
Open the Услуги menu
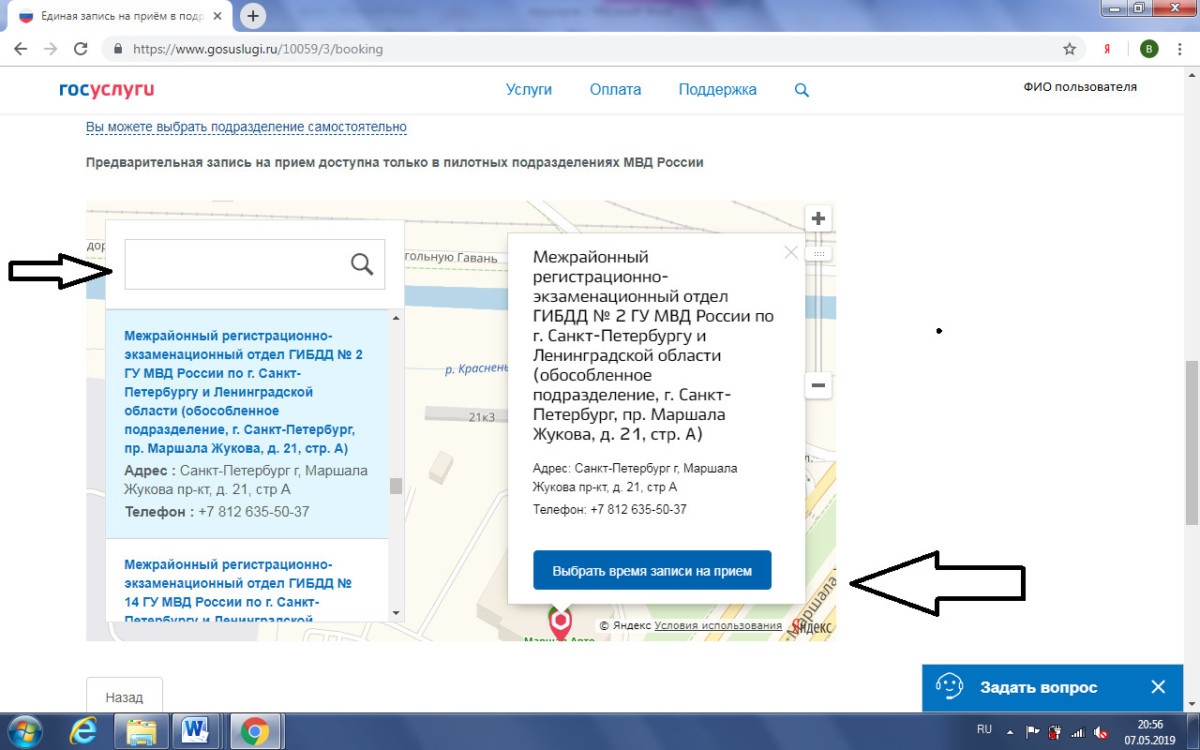click(529, 90)
